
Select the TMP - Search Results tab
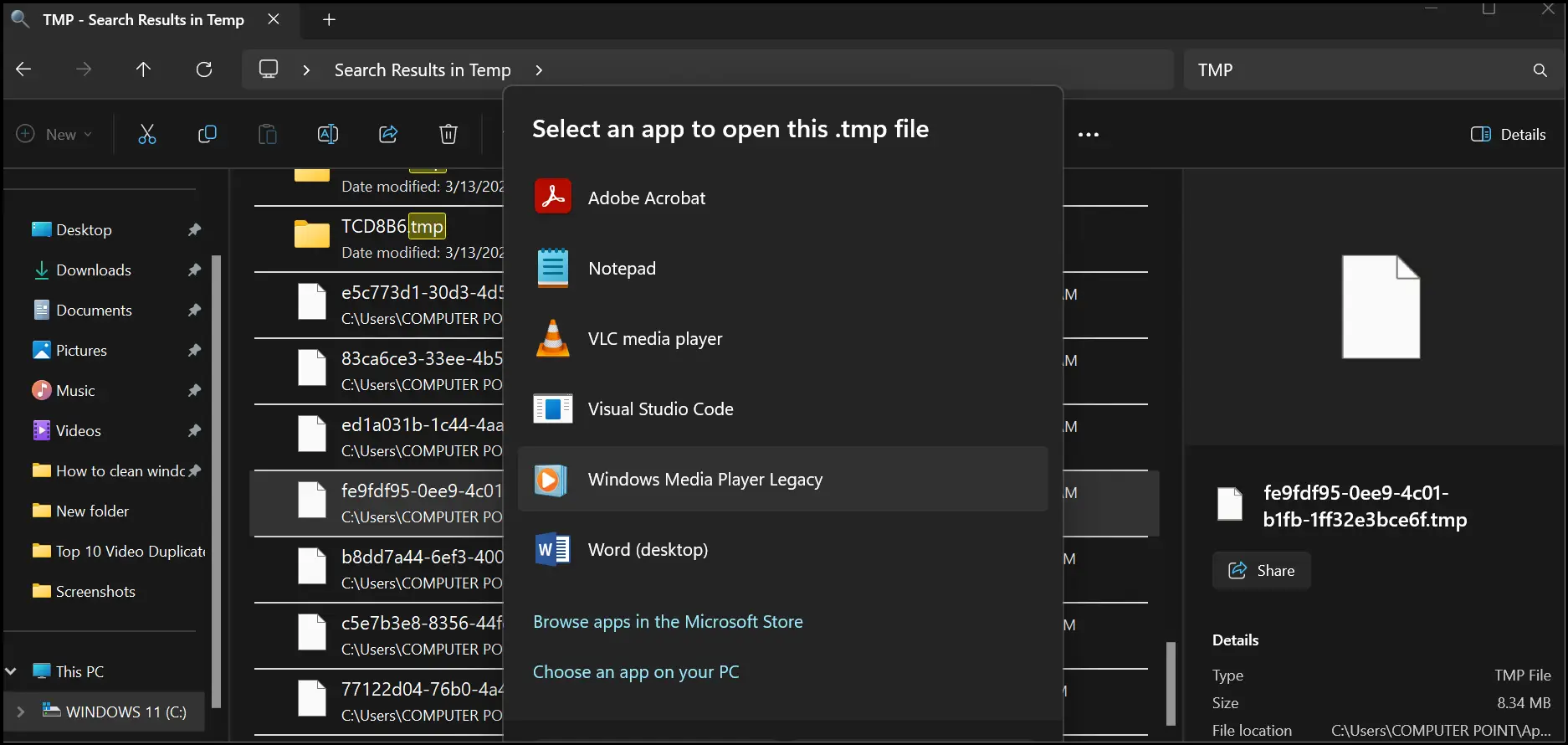[x=142, y=19]
